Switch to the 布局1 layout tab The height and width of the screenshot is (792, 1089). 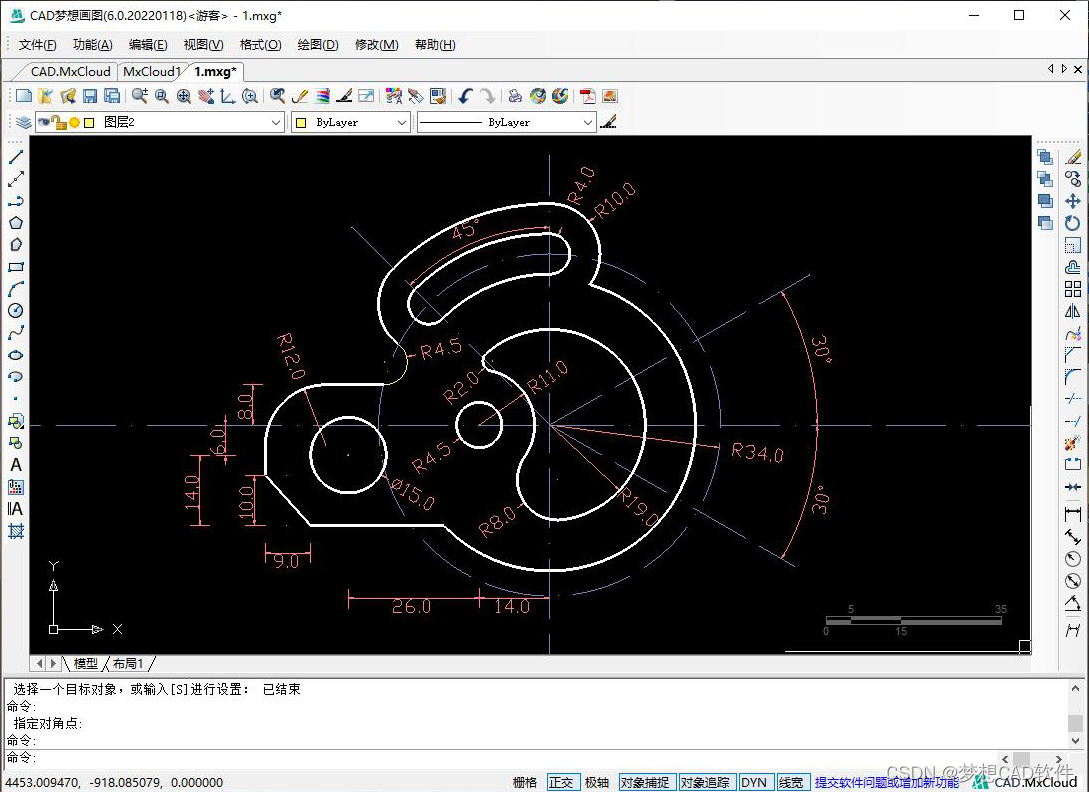pos(128,663)
